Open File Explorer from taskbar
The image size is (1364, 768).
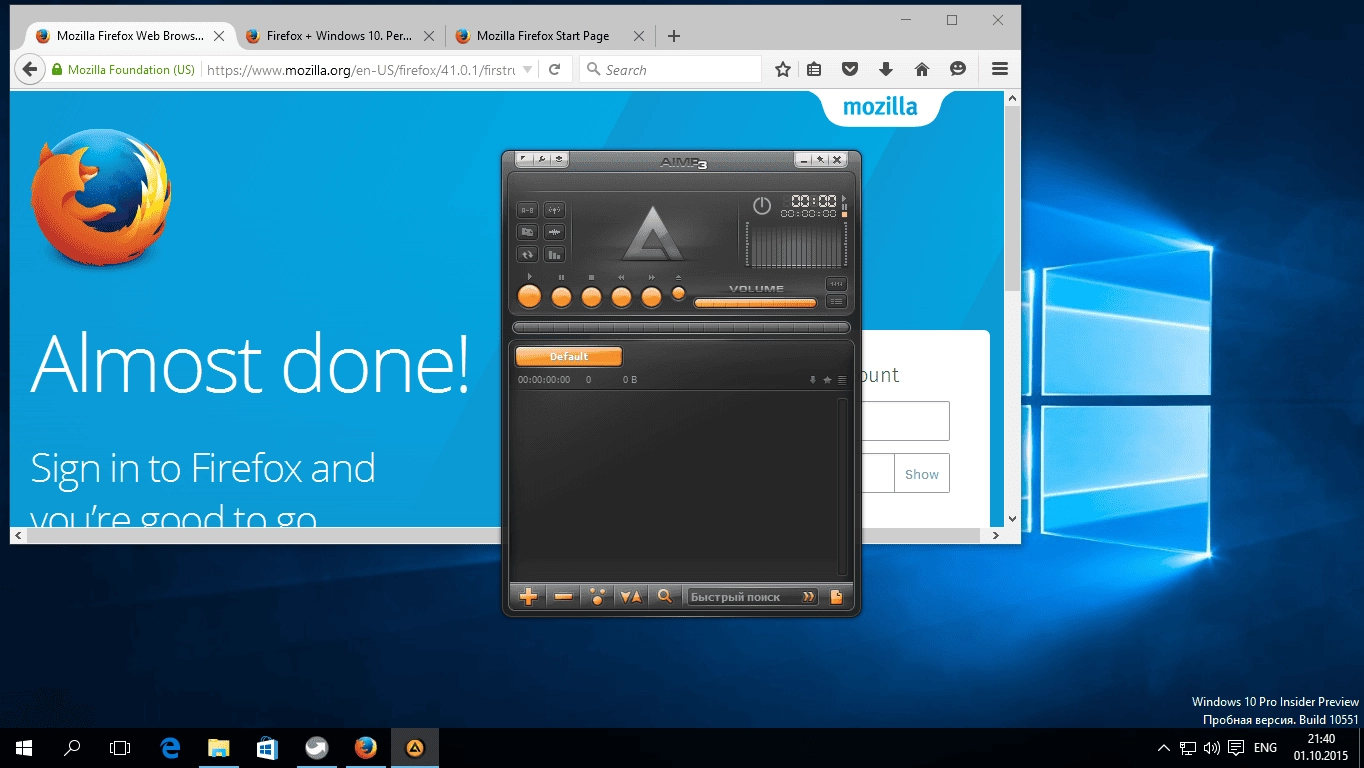pos(218,748)
